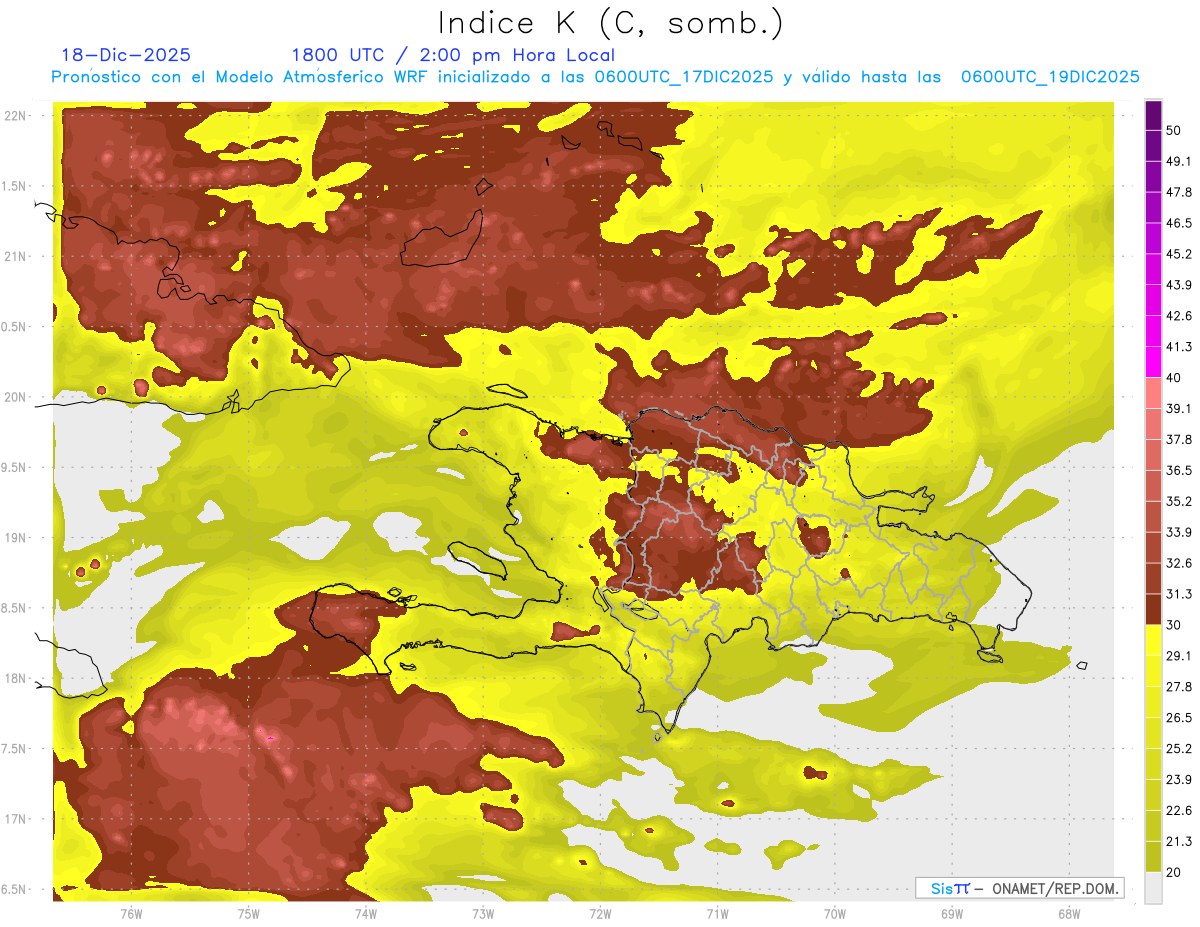The image size is (1200, 927).
Task: Click longitude axis label "69W"
Action: (x=952, y=914)
